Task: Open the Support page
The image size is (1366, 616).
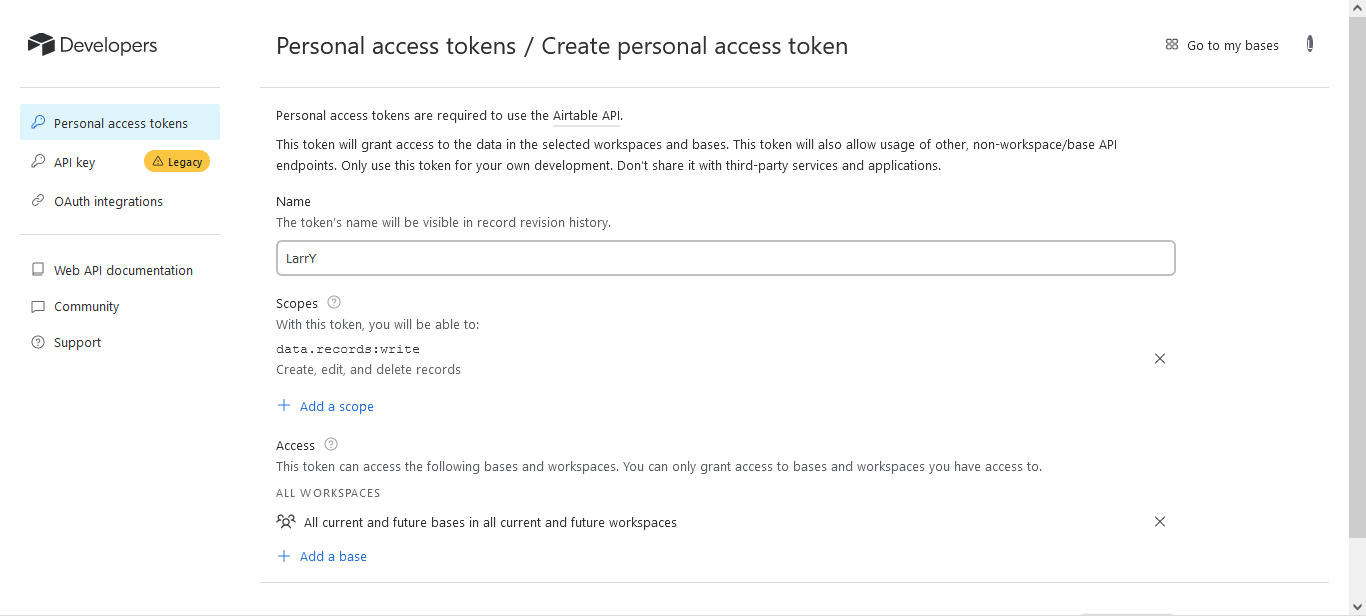Action: point(77,343)
